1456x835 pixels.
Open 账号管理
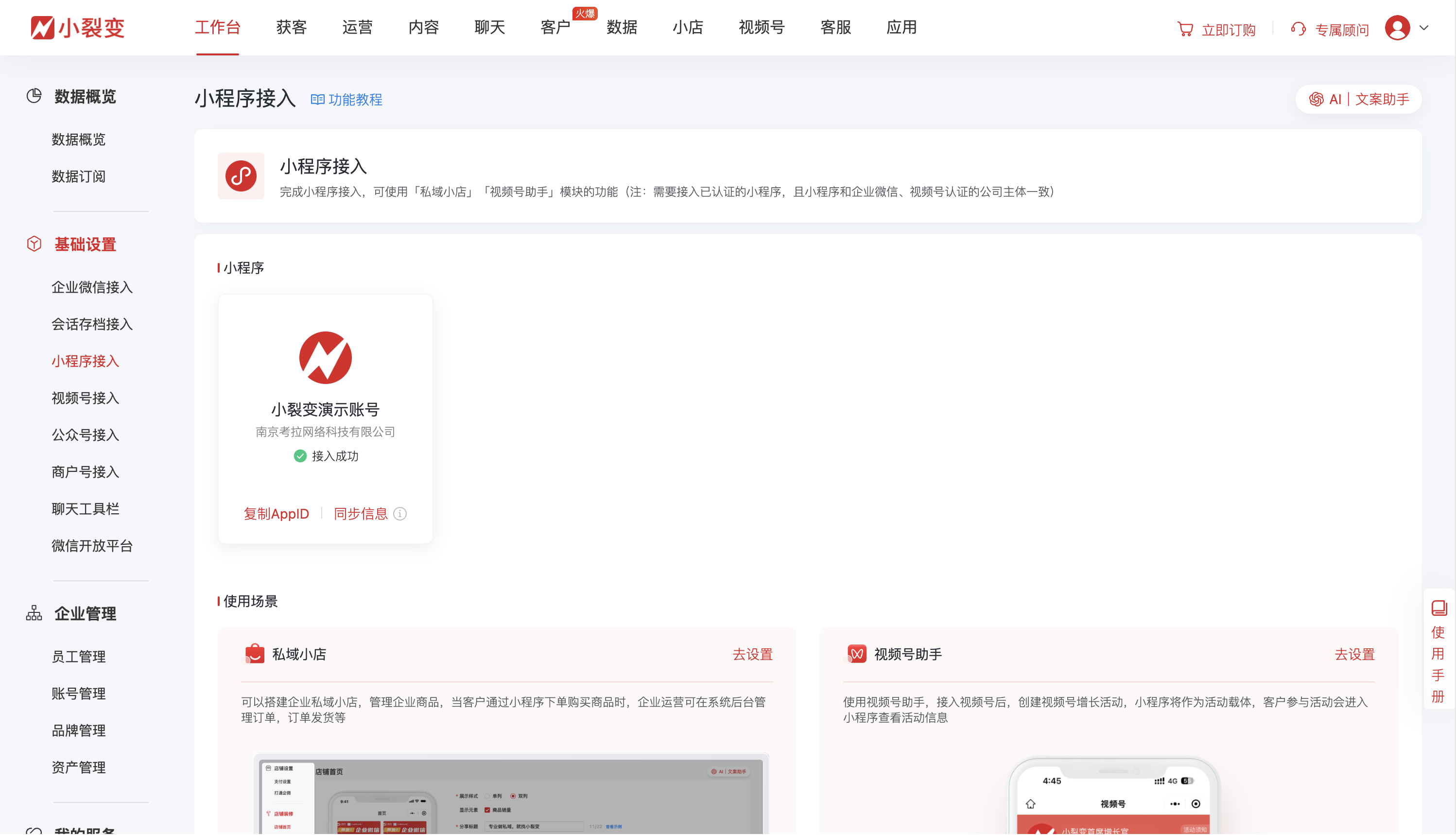(x=79, y=694)
